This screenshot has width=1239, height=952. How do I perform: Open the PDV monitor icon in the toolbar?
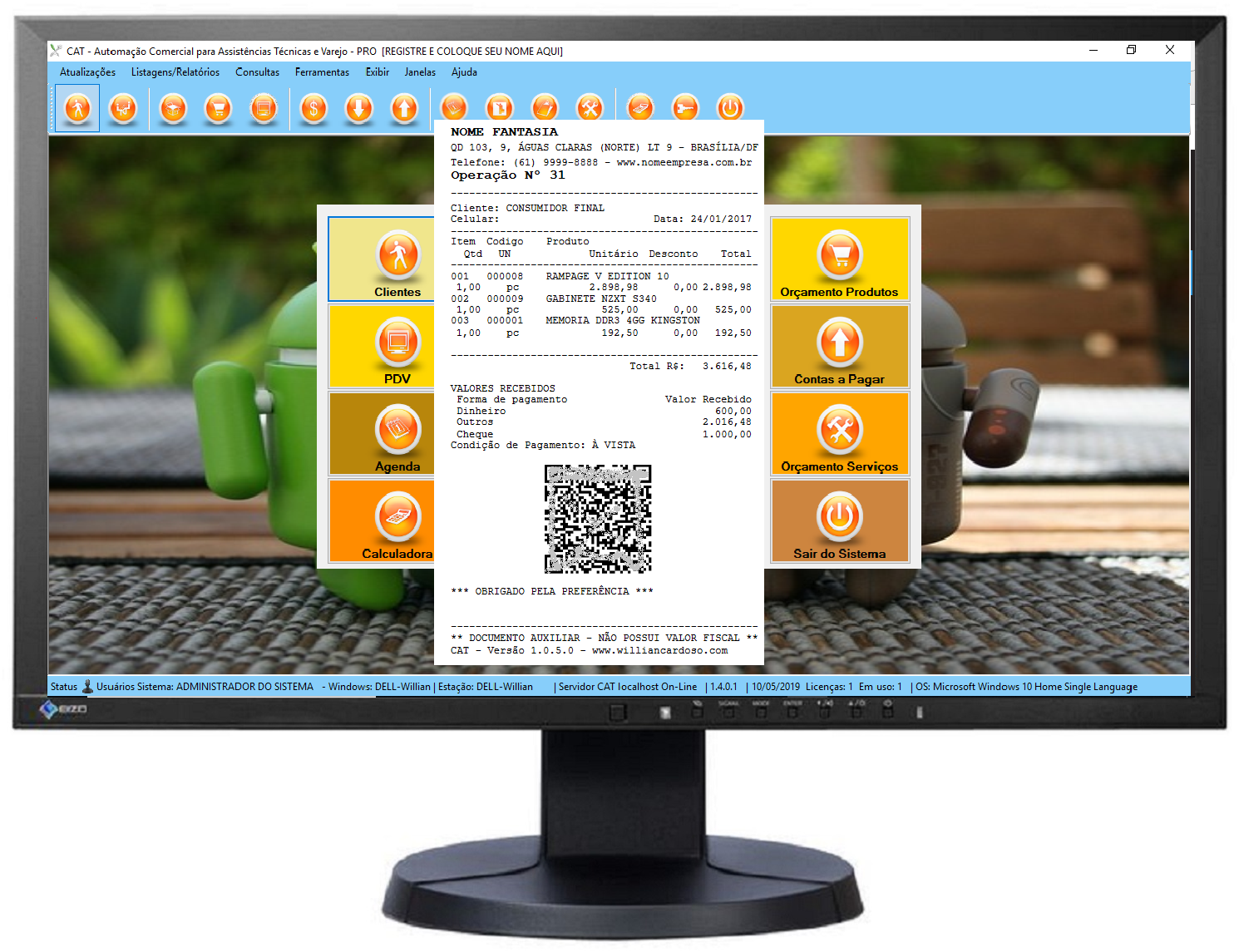pos(264,106)
